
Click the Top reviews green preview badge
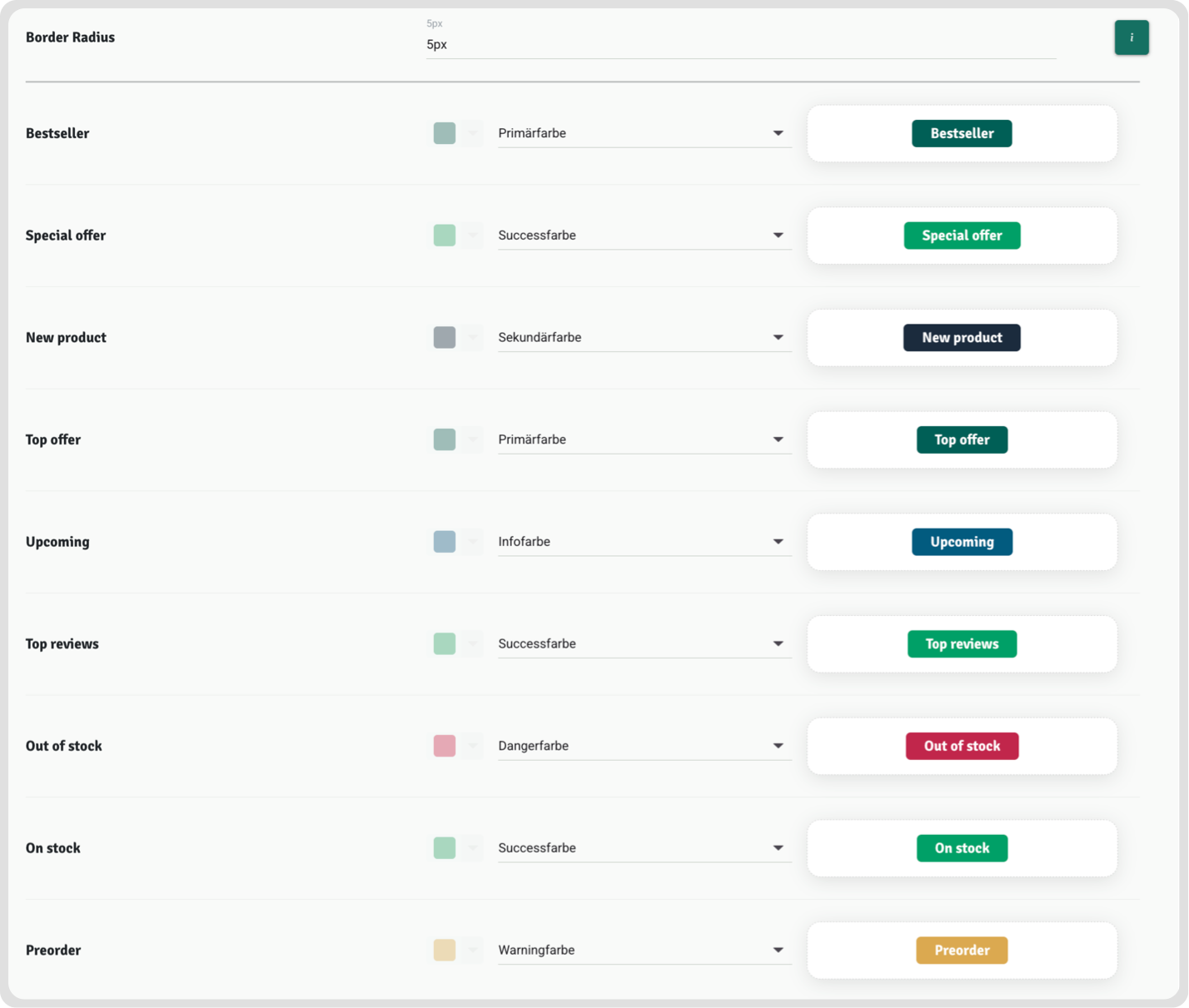coord(962,644)
